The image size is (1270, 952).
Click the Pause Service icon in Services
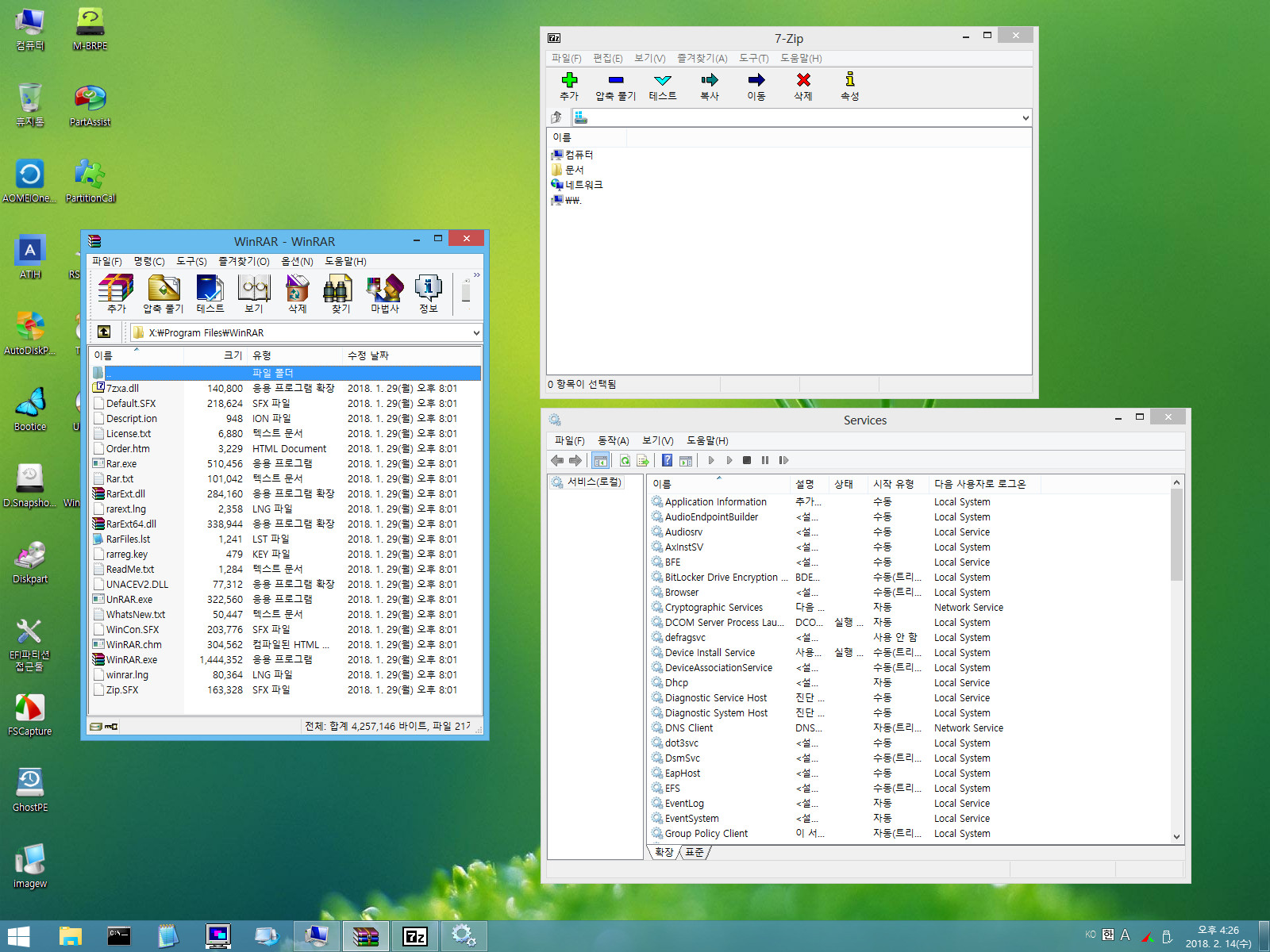click(765, 460)
